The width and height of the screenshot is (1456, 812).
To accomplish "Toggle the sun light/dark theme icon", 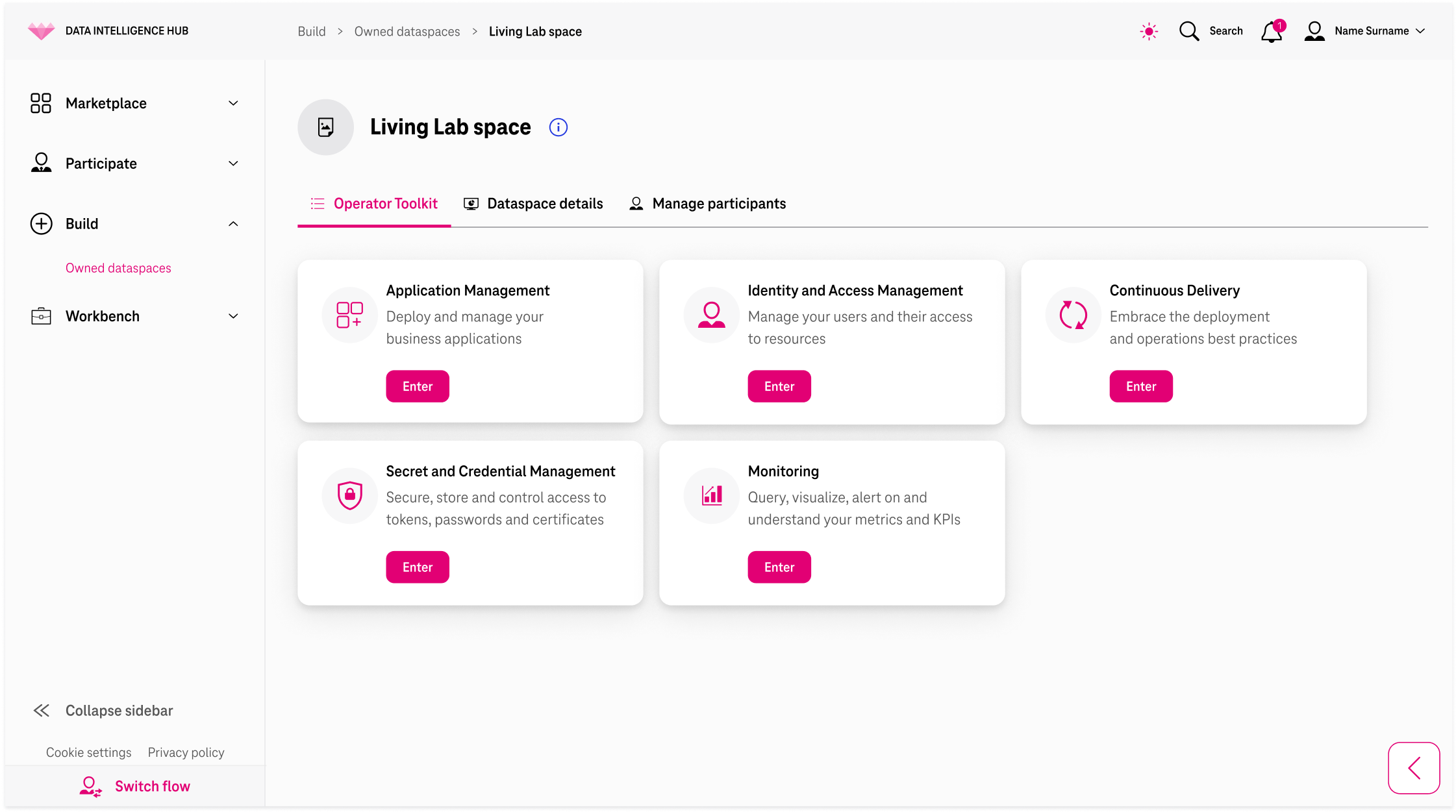I will pyautogui.click(x=1149, y=31).
